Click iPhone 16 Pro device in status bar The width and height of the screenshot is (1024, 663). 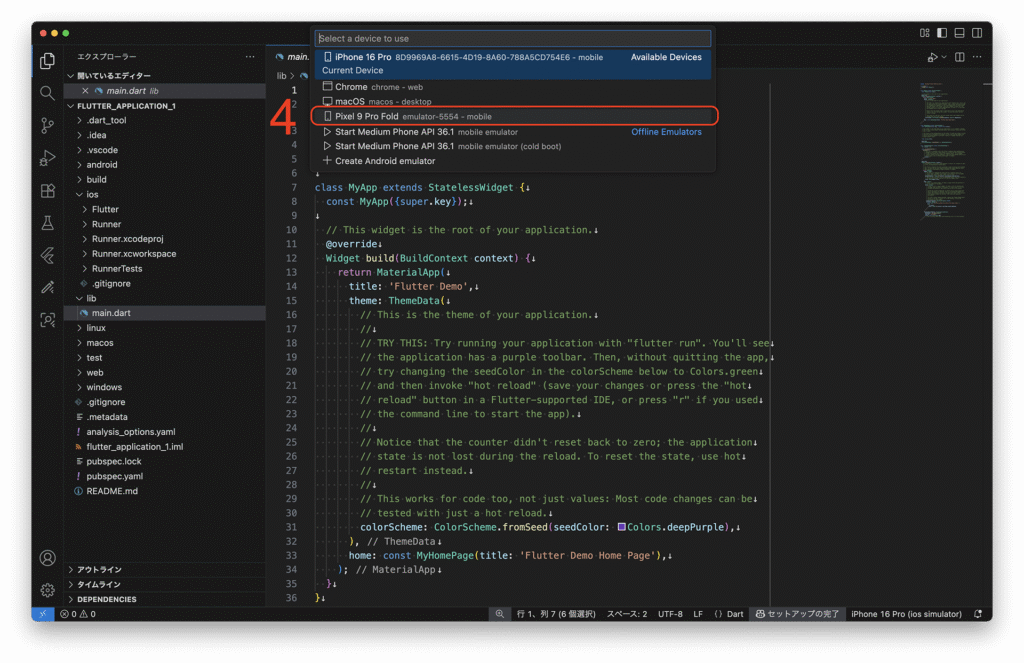(x=906, y=614)
